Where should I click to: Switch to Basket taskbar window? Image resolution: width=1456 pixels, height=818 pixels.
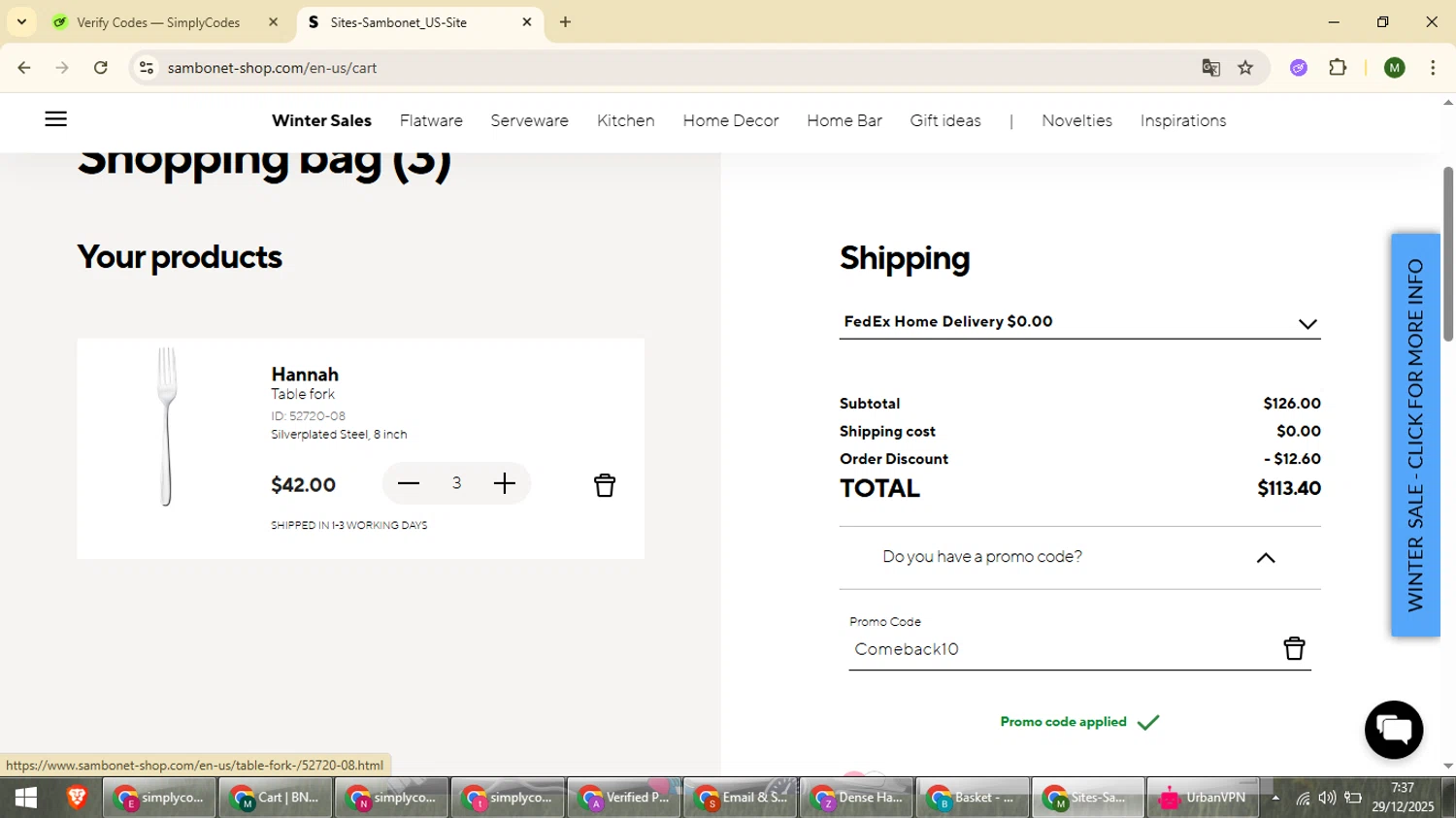973,798
